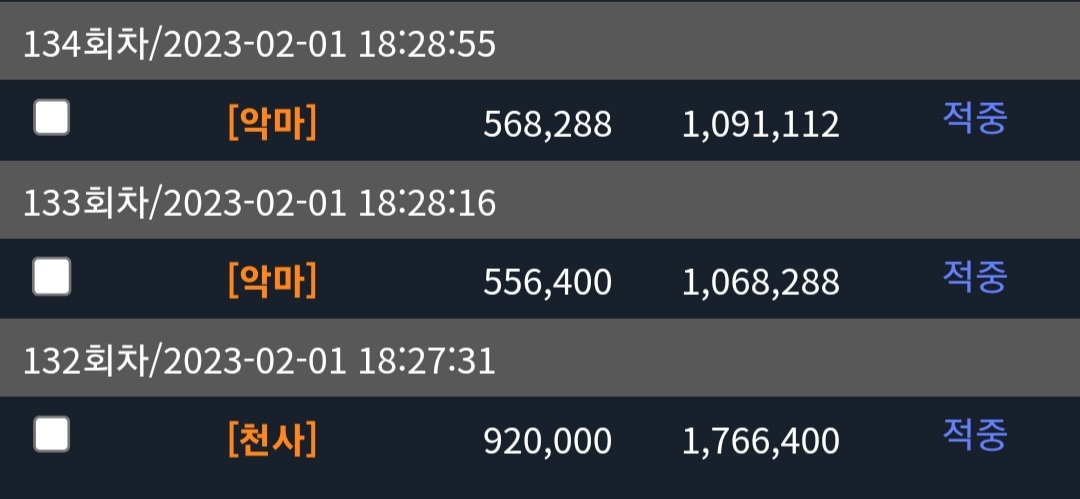Image resolution: width=1080 pixels, height=499 pixels.
Task: Click the orange [천사] pick label
Action: pyautogui.click(x=272, y=440)
